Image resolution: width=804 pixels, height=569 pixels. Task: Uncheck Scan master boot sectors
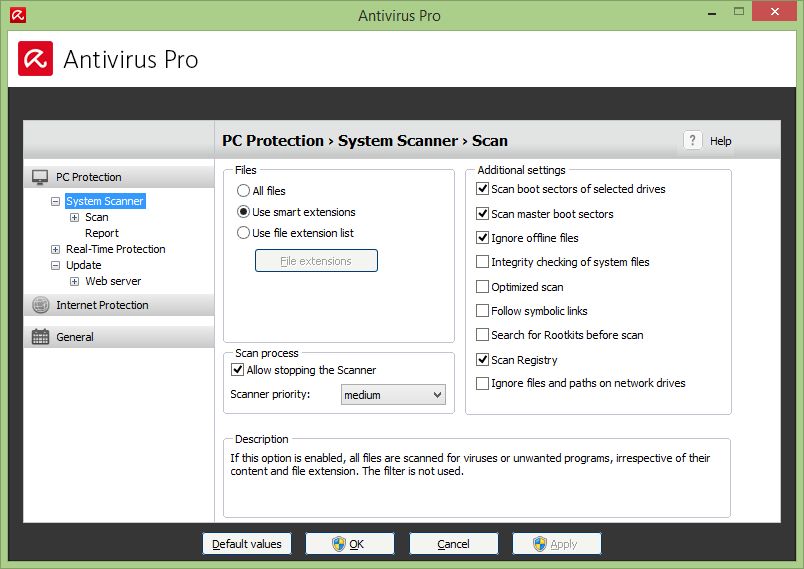(482, 213)
